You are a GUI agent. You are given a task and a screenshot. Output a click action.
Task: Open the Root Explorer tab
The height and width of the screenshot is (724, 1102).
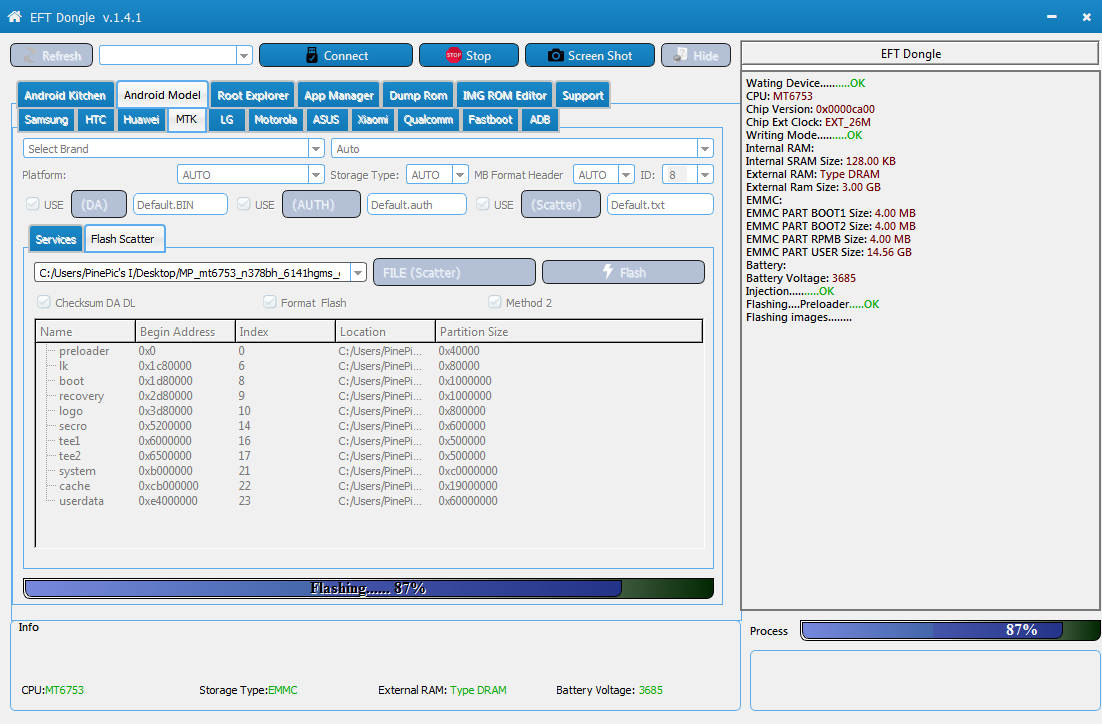coord(253,95)
